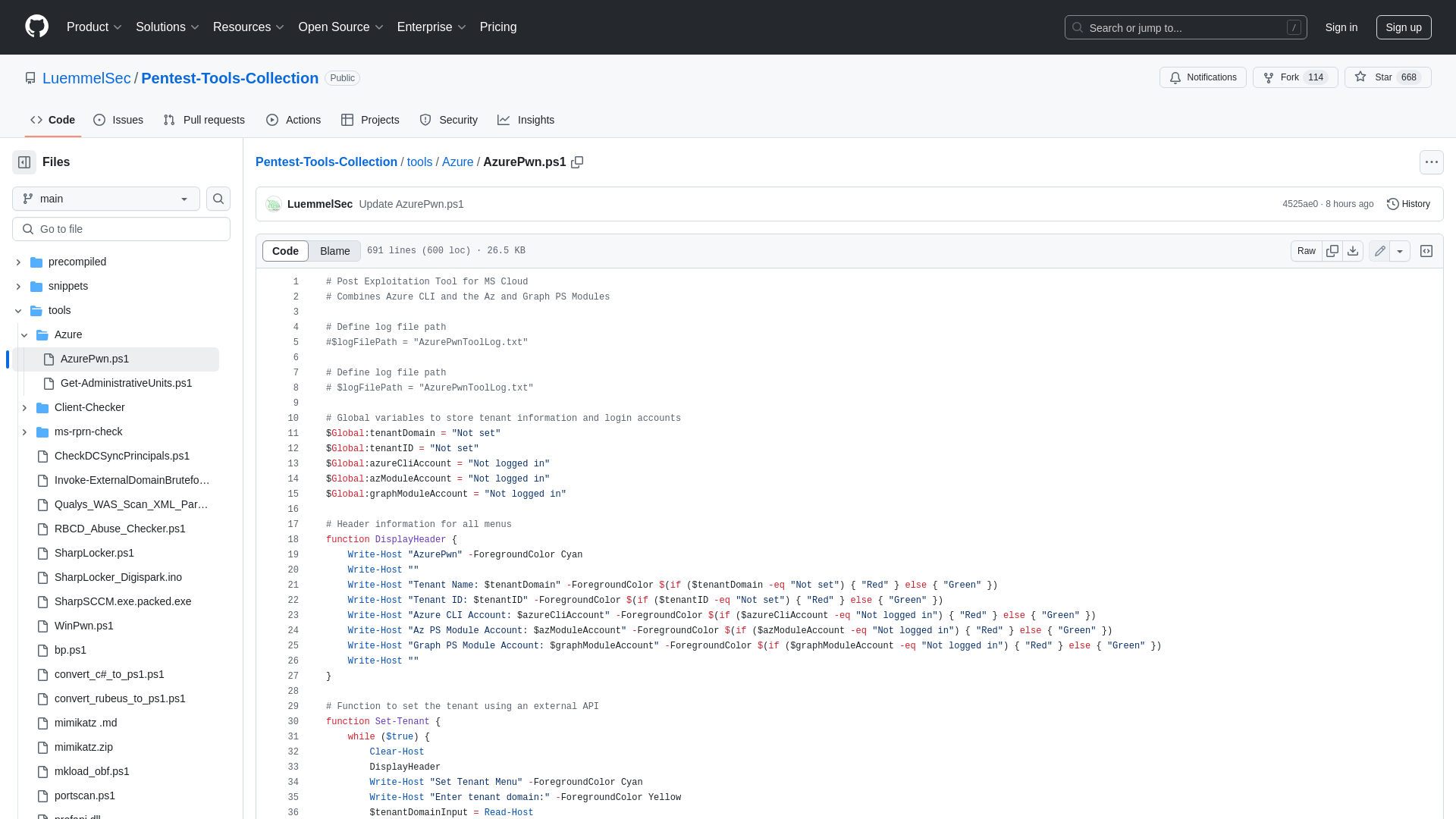The height and width of the screenshot is (819, 1456).
Task: Click the Sign up button
Action: (1404, 27)
